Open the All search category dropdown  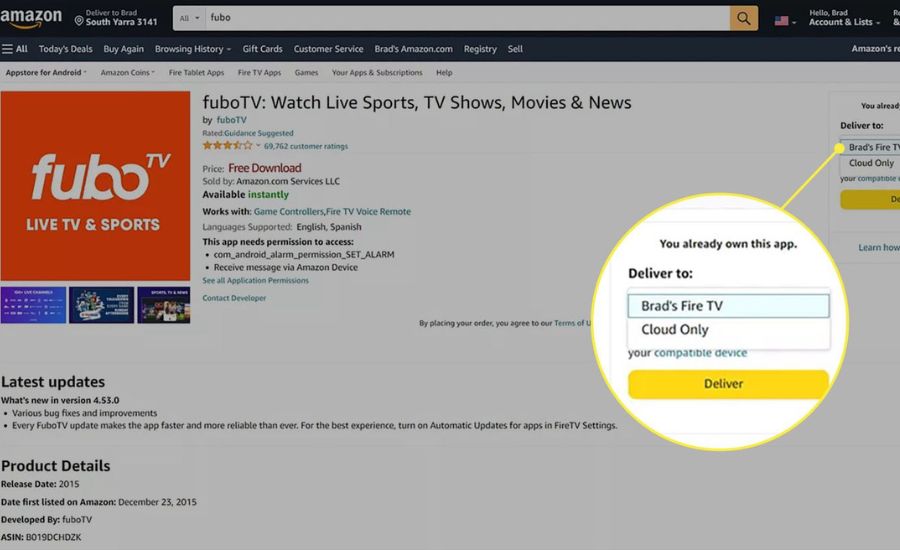[189, 18]
